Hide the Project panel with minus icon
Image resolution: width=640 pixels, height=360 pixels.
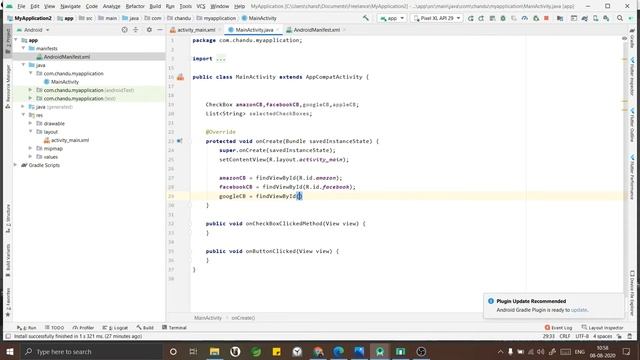pyautogui.click(x=160, y=30)
